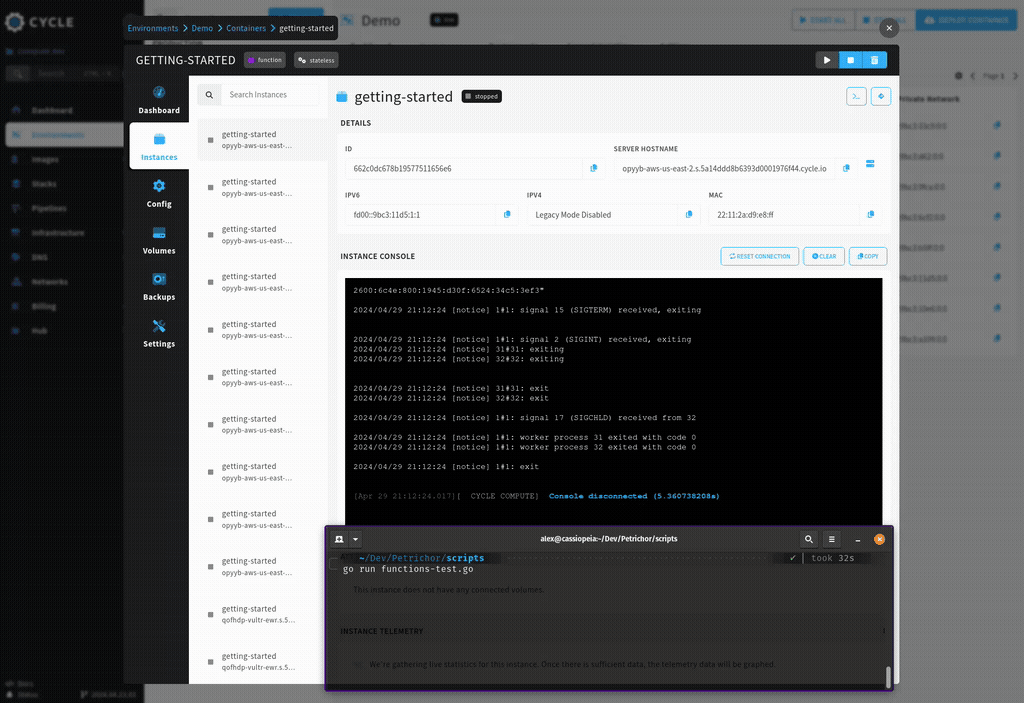Click the 'go run functions-test.go' command line

pos(408,569)
